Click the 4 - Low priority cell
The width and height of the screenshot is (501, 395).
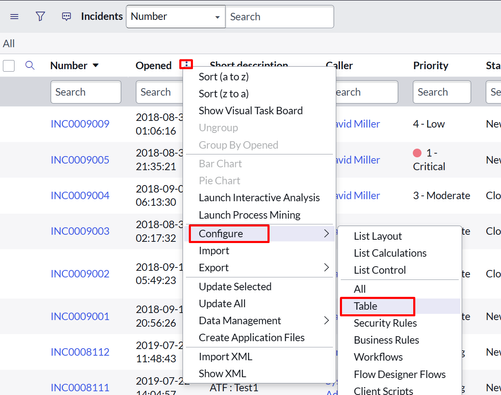point(429,124)
